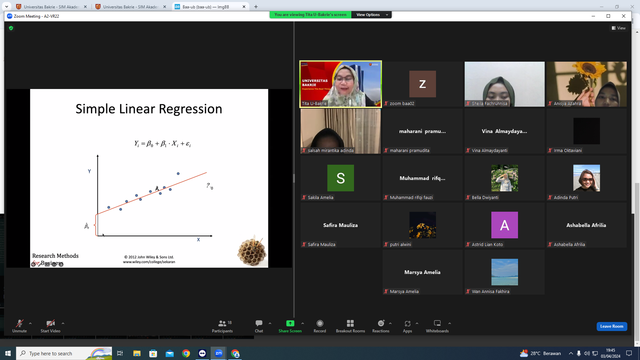Open the View Options dropdown
This screenshot has height=360, width=640.
[371, 15]
